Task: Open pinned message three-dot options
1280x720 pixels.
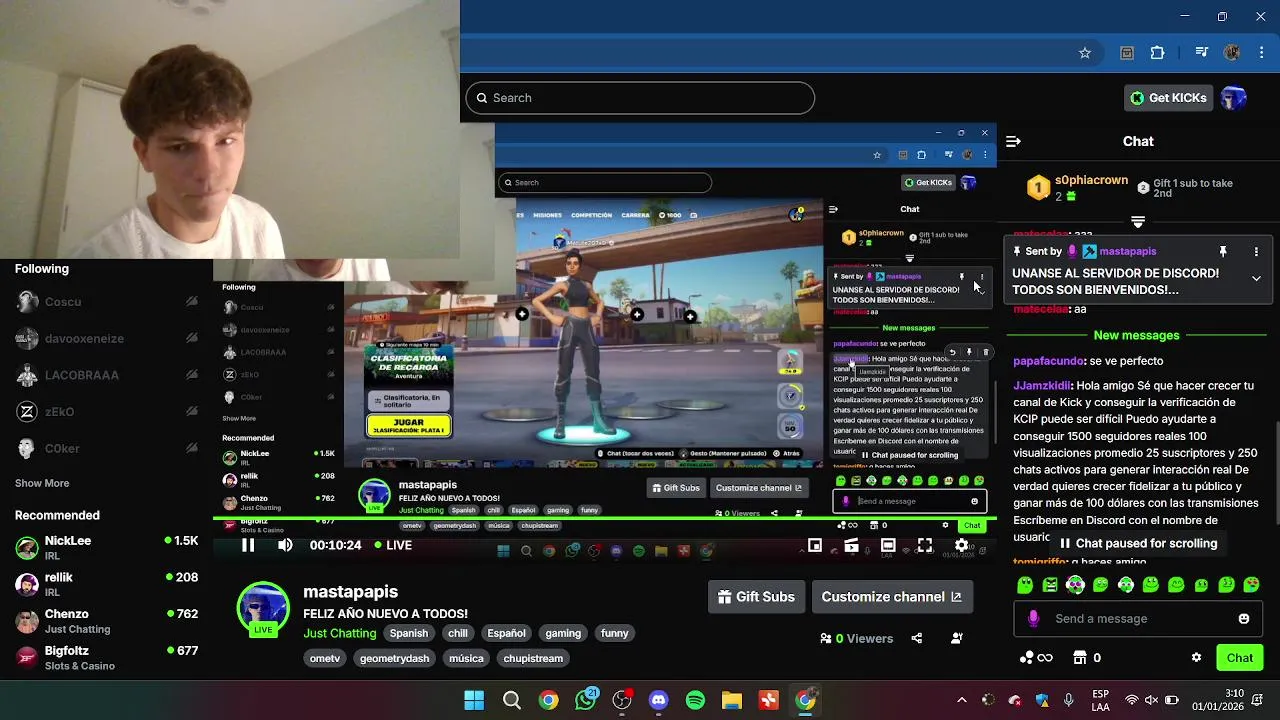Action: tap(1256, 252)
